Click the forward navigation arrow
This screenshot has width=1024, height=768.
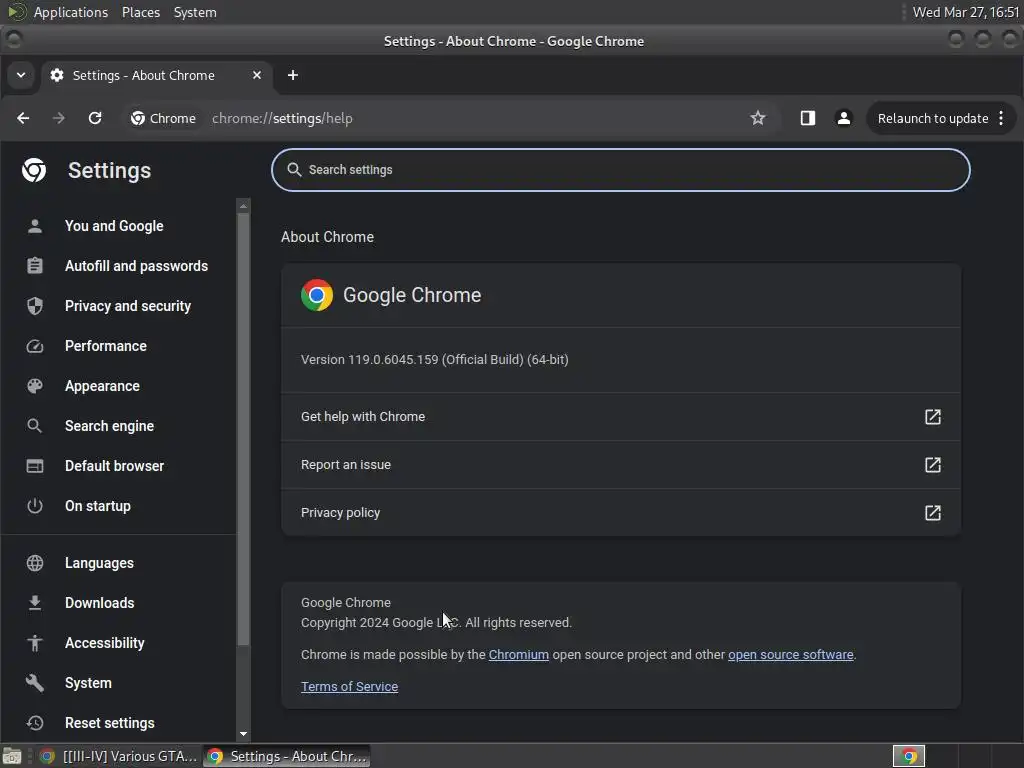point(59,118)
